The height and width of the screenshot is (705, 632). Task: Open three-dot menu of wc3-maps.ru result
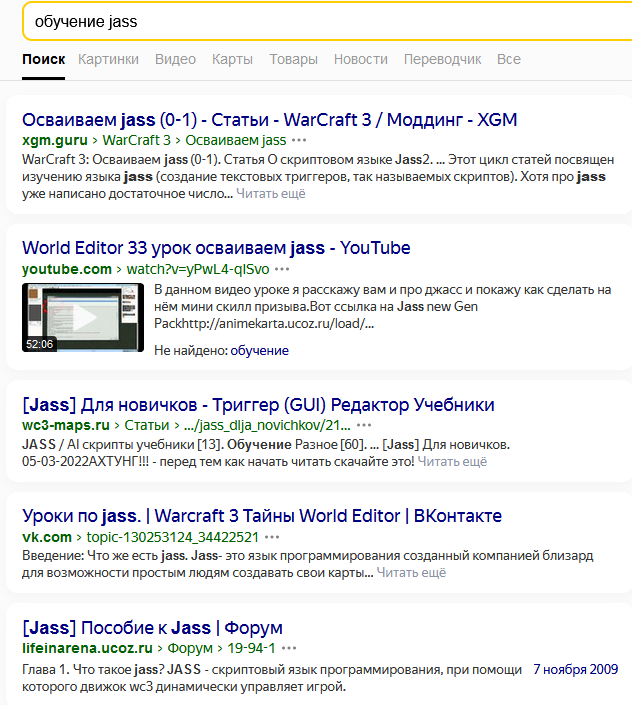pyautogui.click(x=364, y=425)
